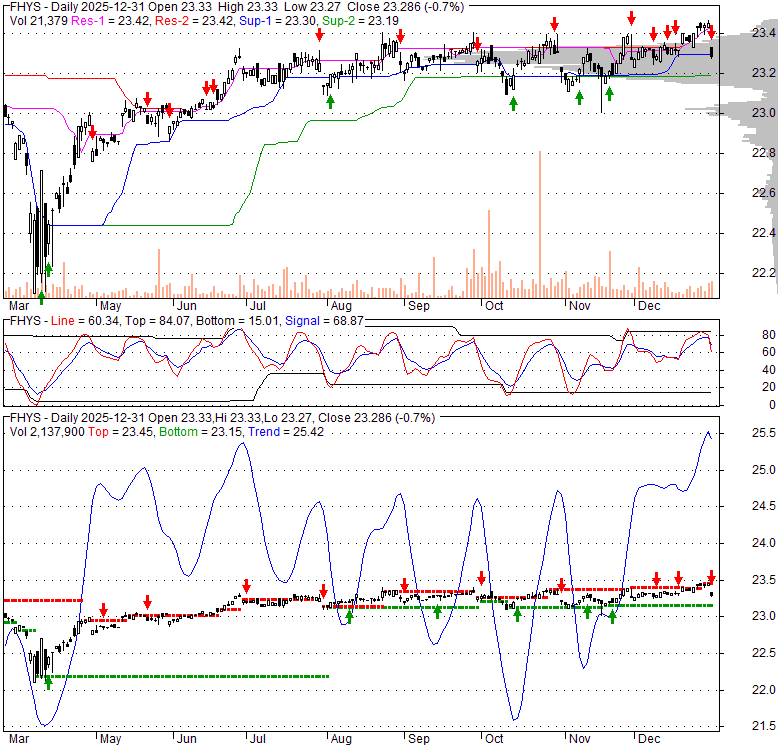The height and width of the screenshot is (745, 780).
Task: Click the 20 level on oscillator axis
Action: coord(769,387)
